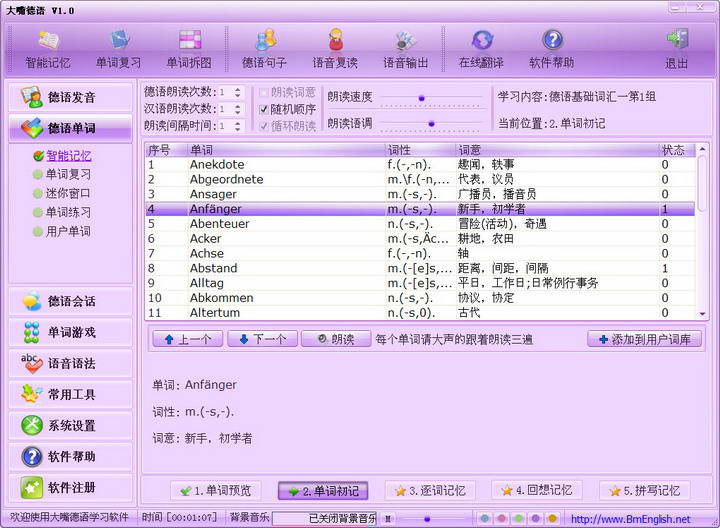Click 添加到用户词库 button
This screenshot has width=720, height=528.
644,339
